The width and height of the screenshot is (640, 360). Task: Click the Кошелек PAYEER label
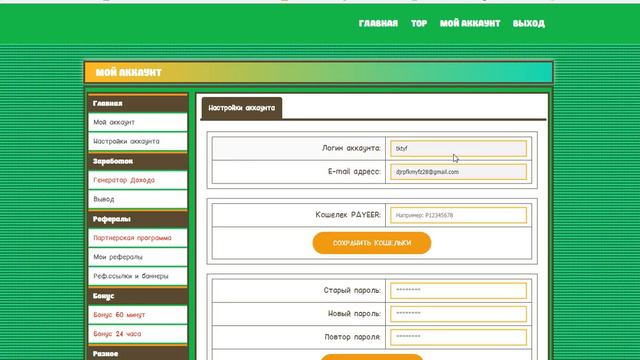click(348, 215)
